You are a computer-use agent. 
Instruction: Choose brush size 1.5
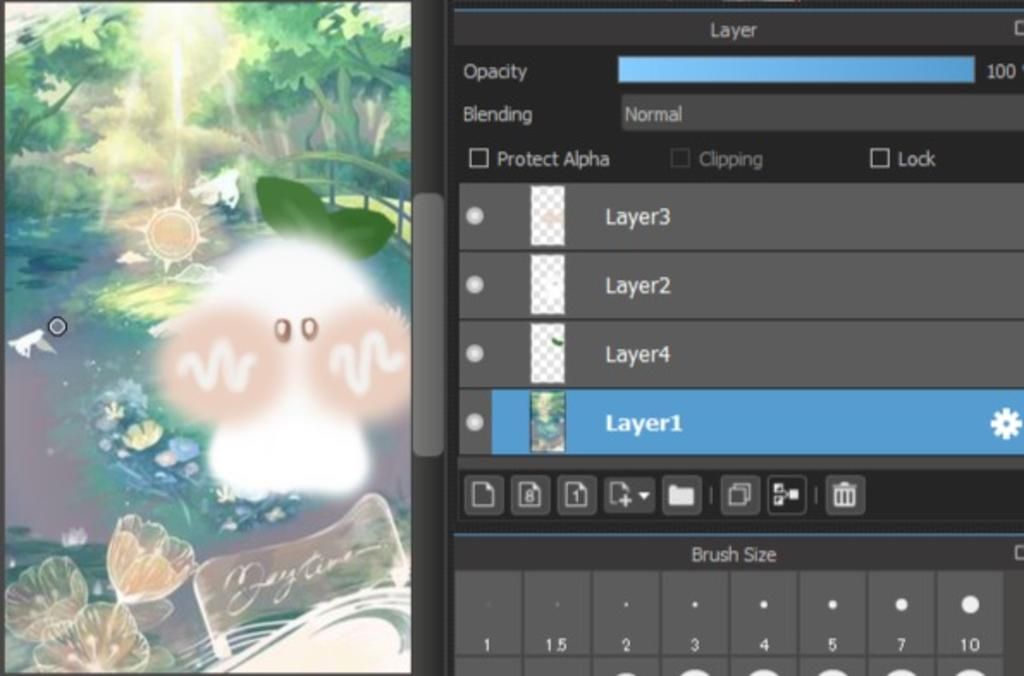pos(557,614)
